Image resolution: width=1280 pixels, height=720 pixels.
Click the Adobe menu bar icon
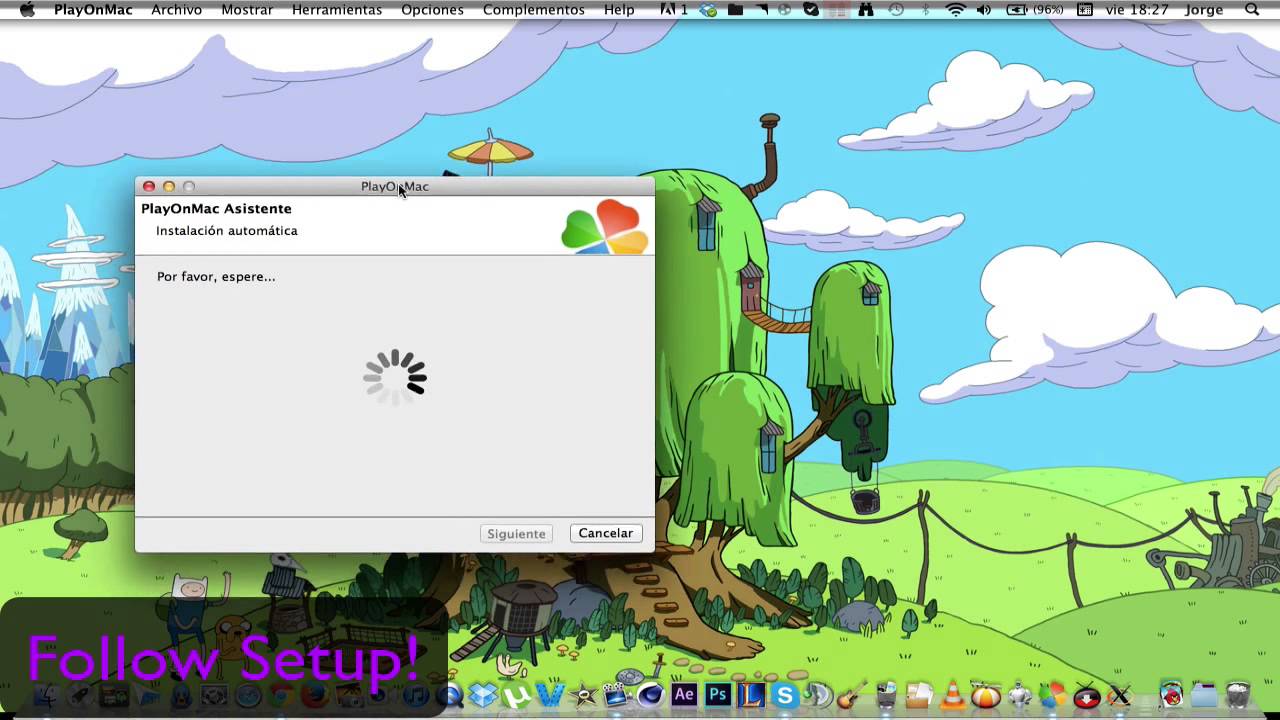668,9
